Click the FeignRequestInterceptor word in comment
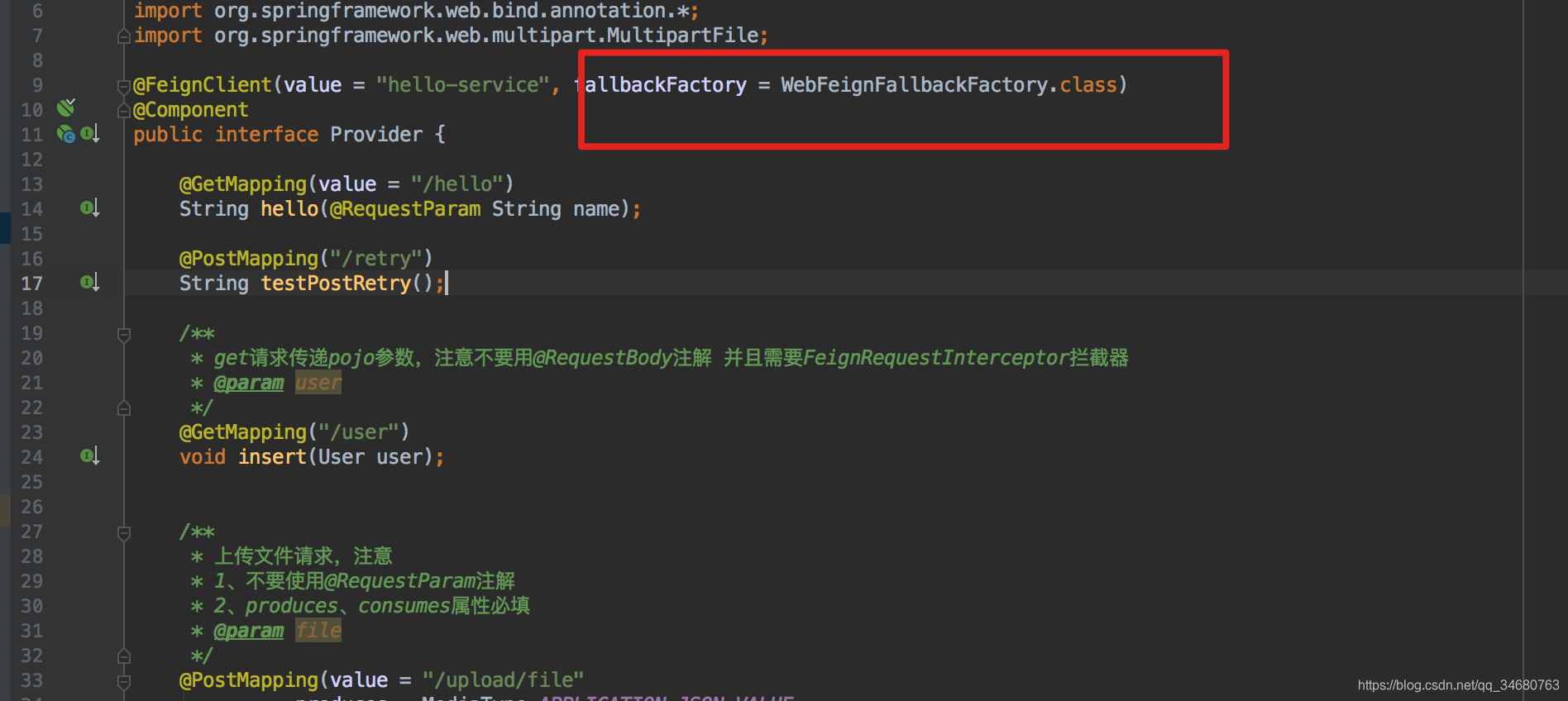Image resolution: width=1568 pixels, height=701 pixels. tap(936, 358)
